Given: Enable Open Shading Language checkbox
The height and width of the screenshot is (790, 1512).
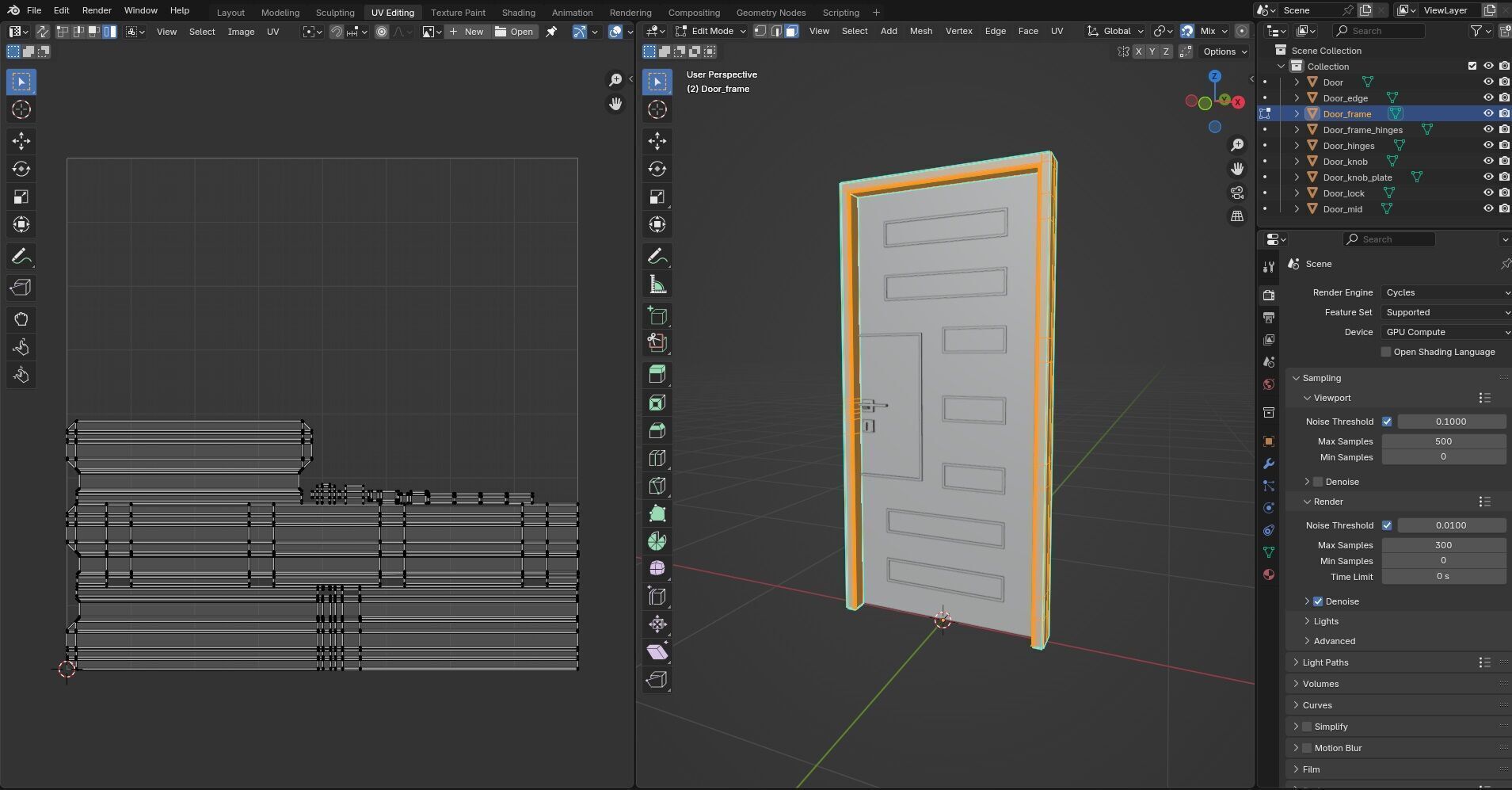Looking at the screenshot, I should coord(1386,352).
